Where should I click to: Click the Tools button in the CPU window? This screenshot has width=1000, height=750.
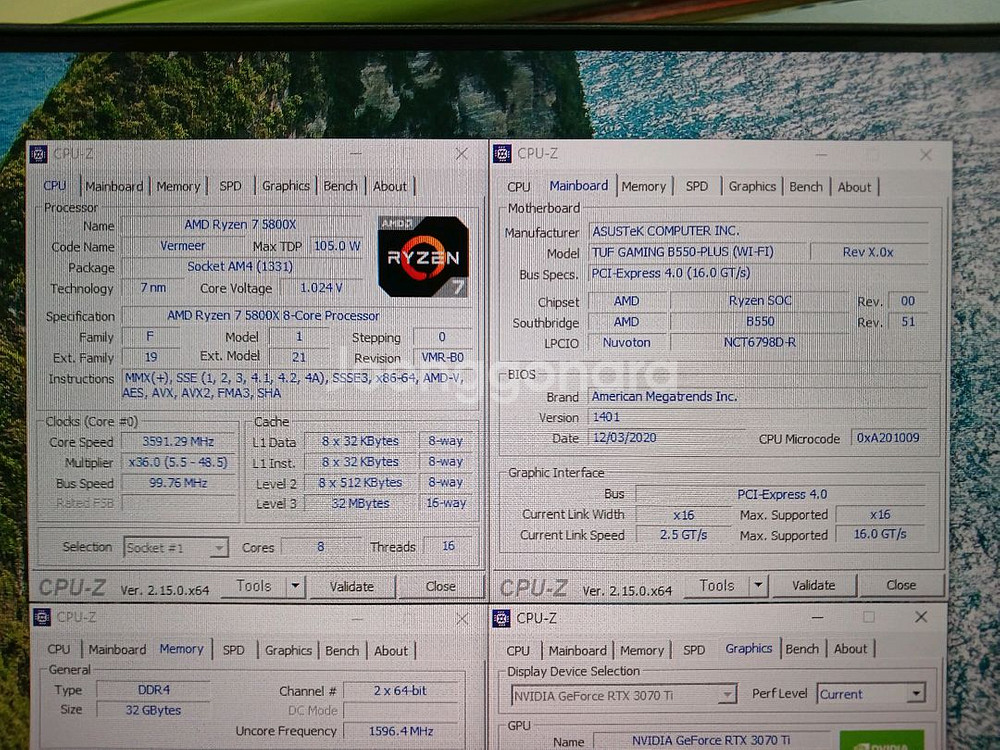[254, 585]
